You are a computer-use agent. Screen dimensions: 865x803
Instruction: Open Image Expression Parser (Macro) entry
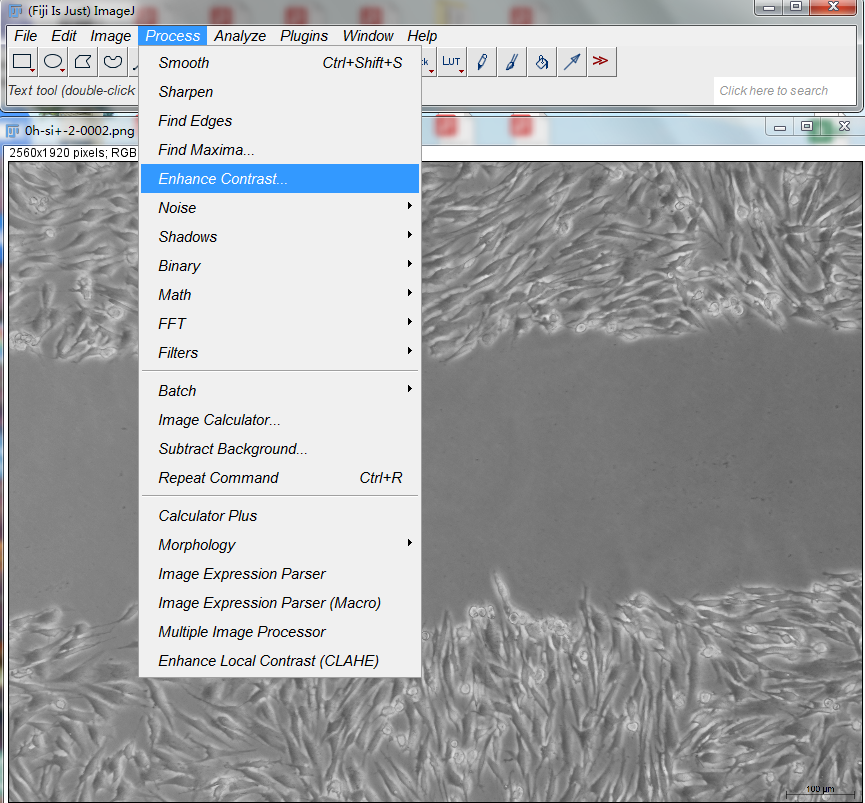280,603
